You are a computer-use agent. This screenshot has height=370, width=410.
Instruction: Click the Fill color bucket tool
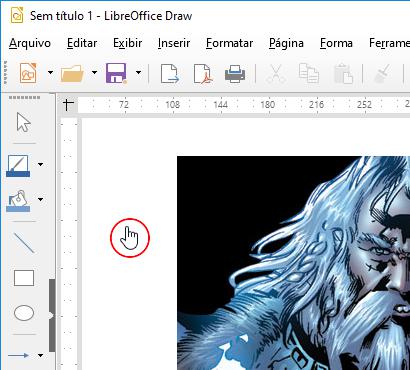click(18, 201)
